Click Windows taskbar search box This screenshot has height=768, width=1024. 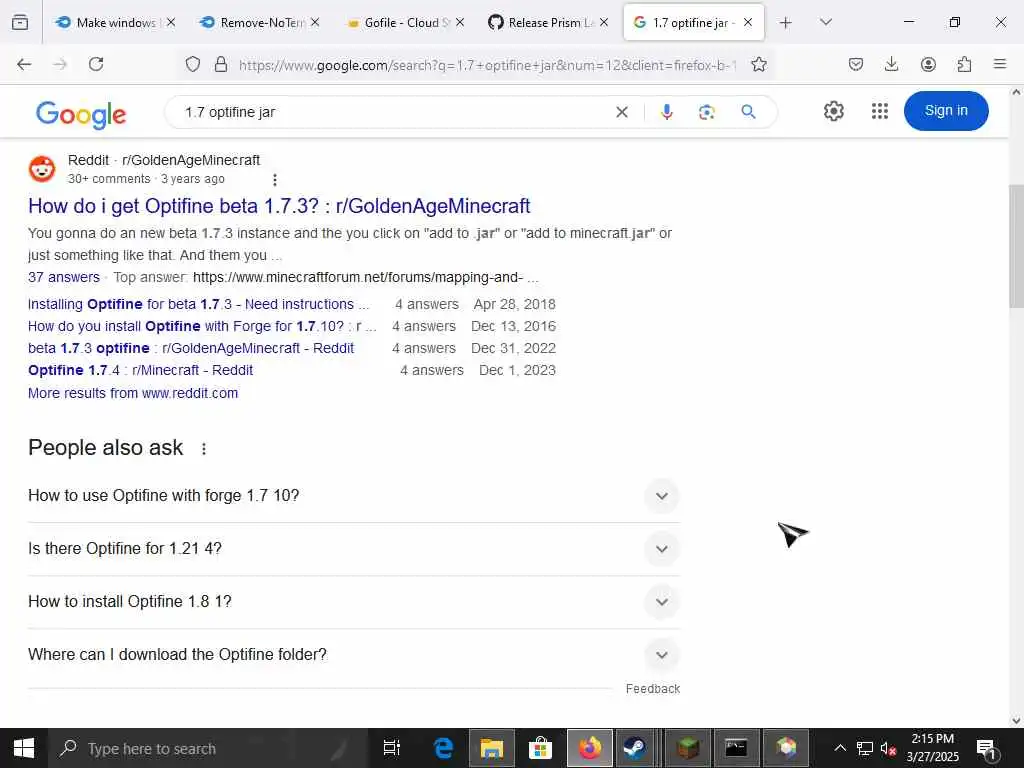click(x=210, y=748)
